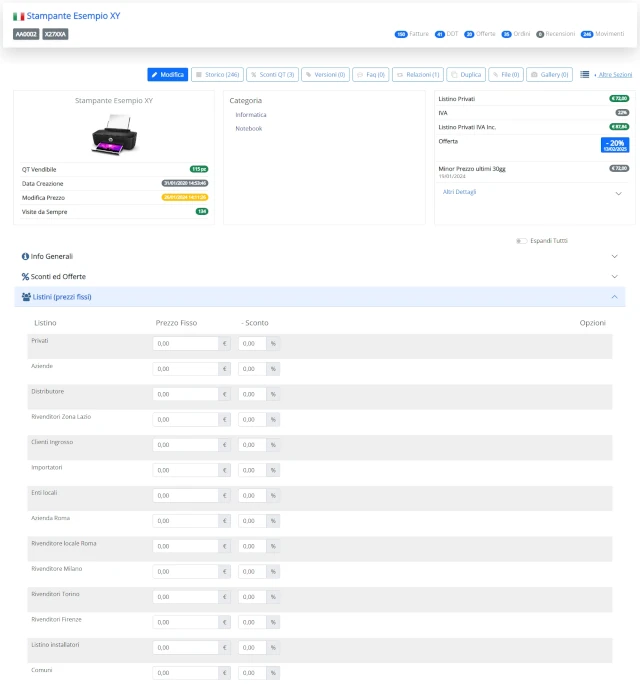The height and width of the screenshot is (687, 640).
Task: Open the Informatica category link
Action: 251,115
